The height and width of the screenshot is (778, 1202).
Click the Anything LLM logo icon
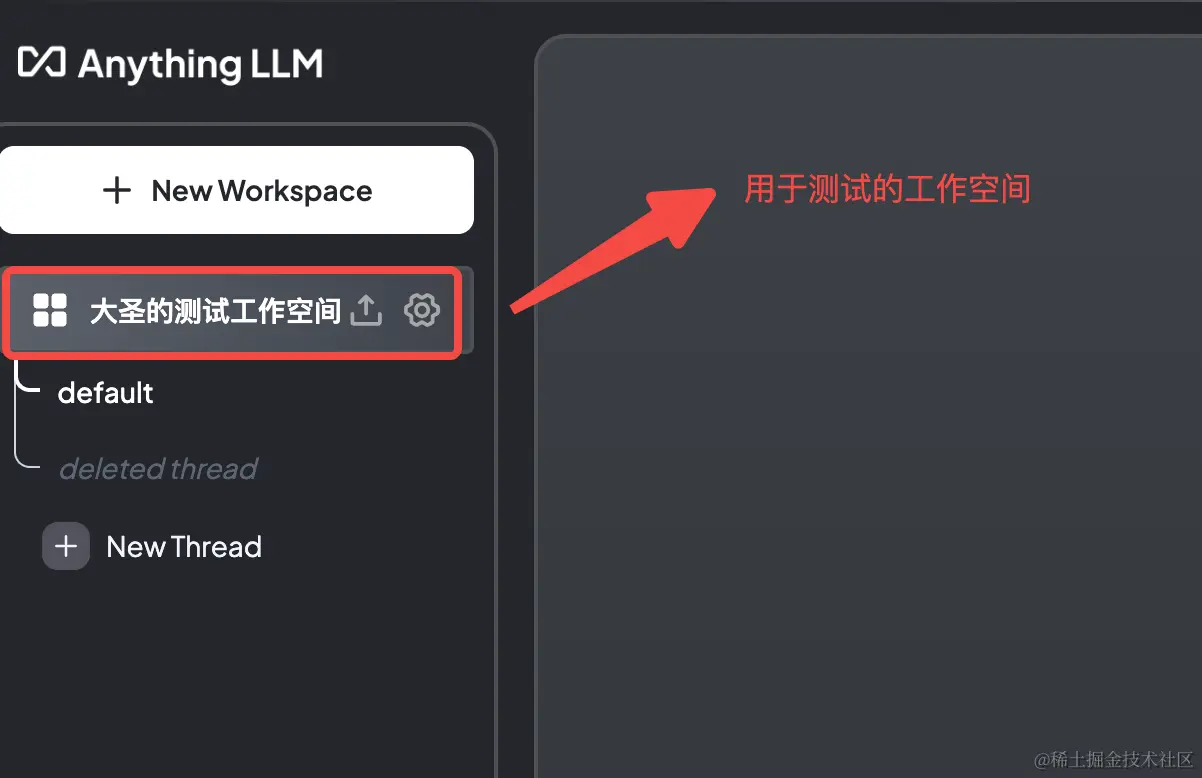point(42,63)
